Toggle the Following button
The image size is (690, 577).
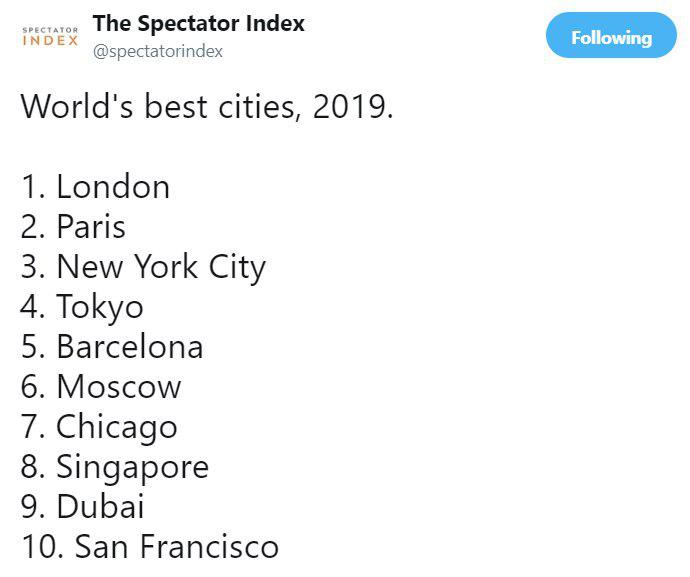tap(611, 35)
